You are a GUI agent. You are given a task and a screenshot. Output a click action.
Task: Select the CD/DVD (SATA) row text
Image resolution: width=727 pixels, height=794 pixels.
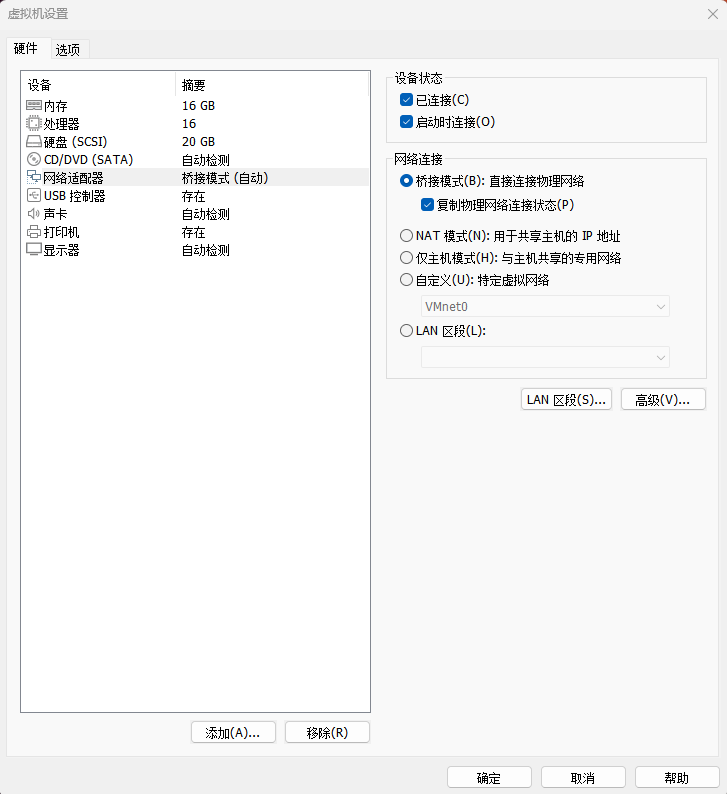(x=89, y=160)
